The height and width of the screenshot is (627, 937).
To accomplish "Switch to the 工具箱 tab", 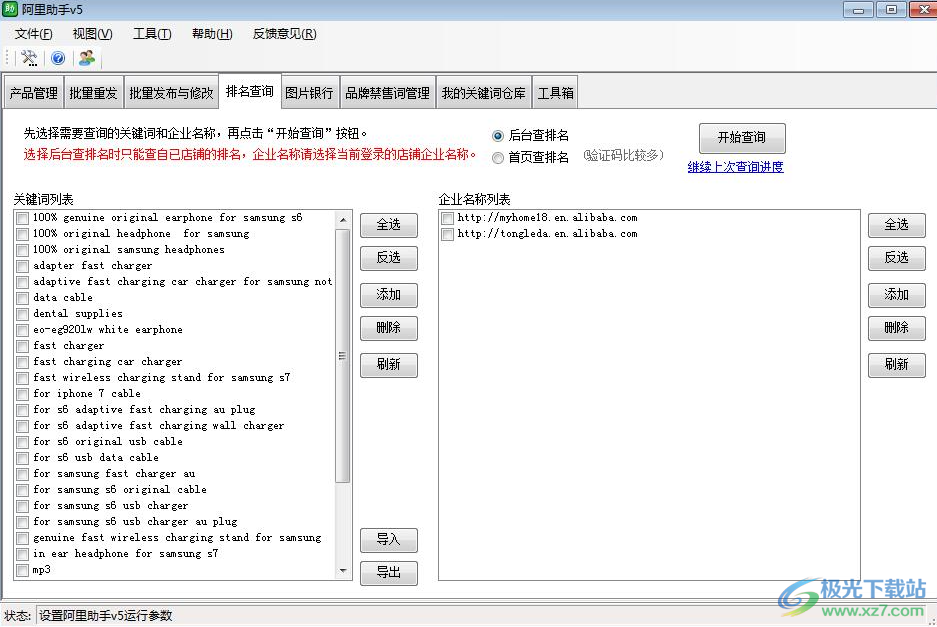I will (x=555, y=93).
